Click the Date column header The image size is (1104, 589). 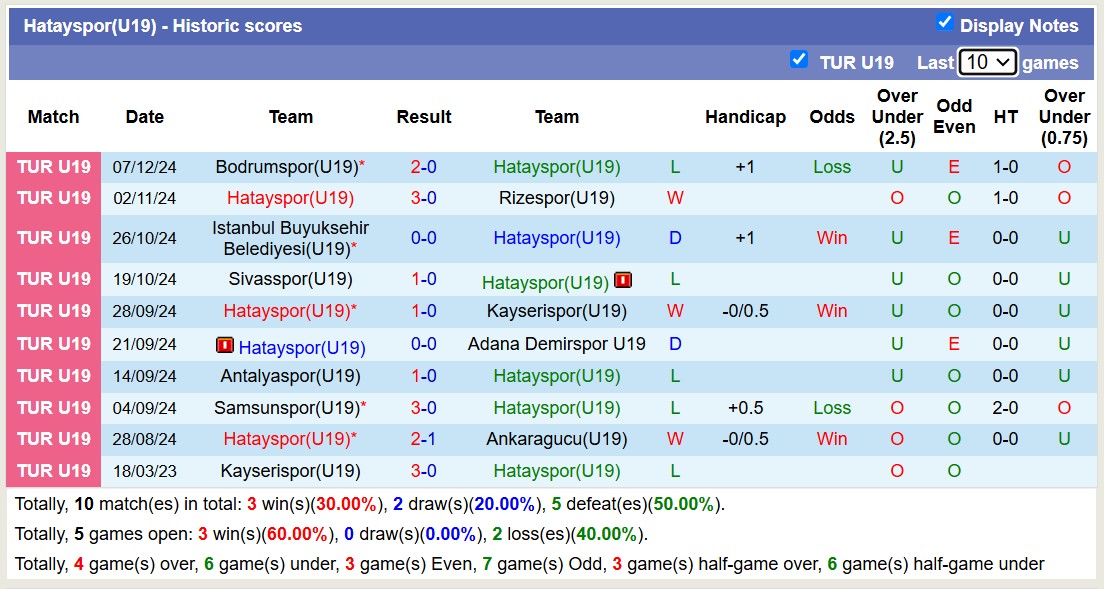coord(144,117)
